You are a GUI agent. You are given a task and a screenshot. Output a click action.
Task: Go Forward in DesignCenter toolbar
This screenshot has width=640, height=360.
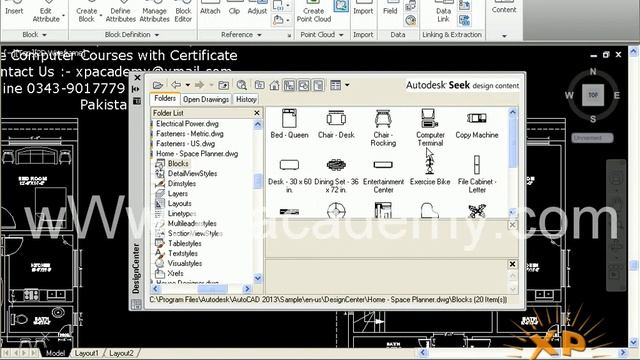[x=199, y=85]
